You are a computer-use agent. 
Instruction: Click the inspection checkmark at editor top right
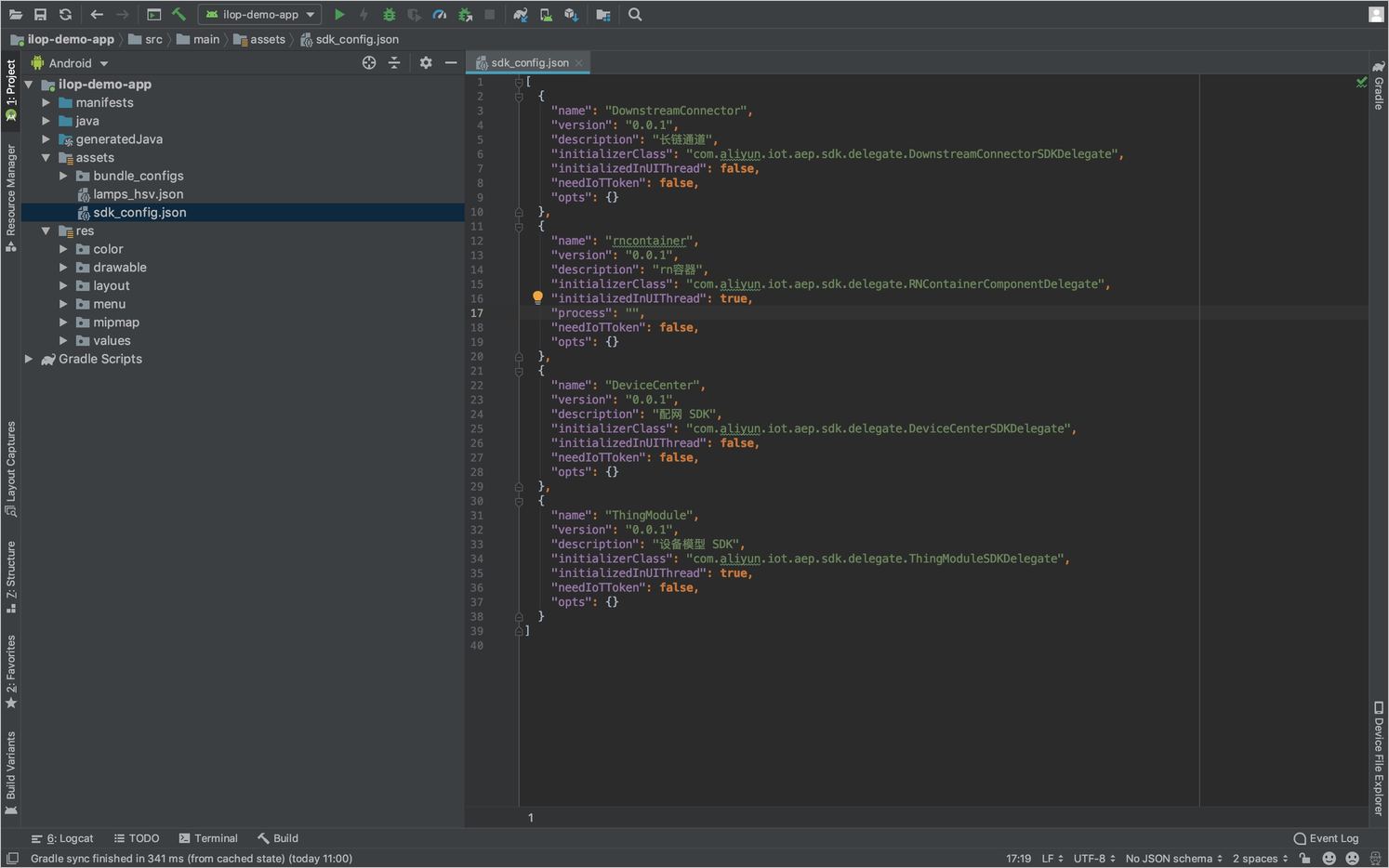[1361, 83]
